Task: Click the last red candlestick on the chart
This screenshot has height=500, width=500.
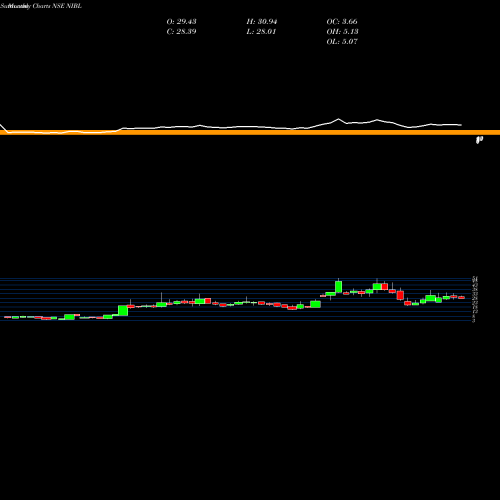Action: click(461, 297)
